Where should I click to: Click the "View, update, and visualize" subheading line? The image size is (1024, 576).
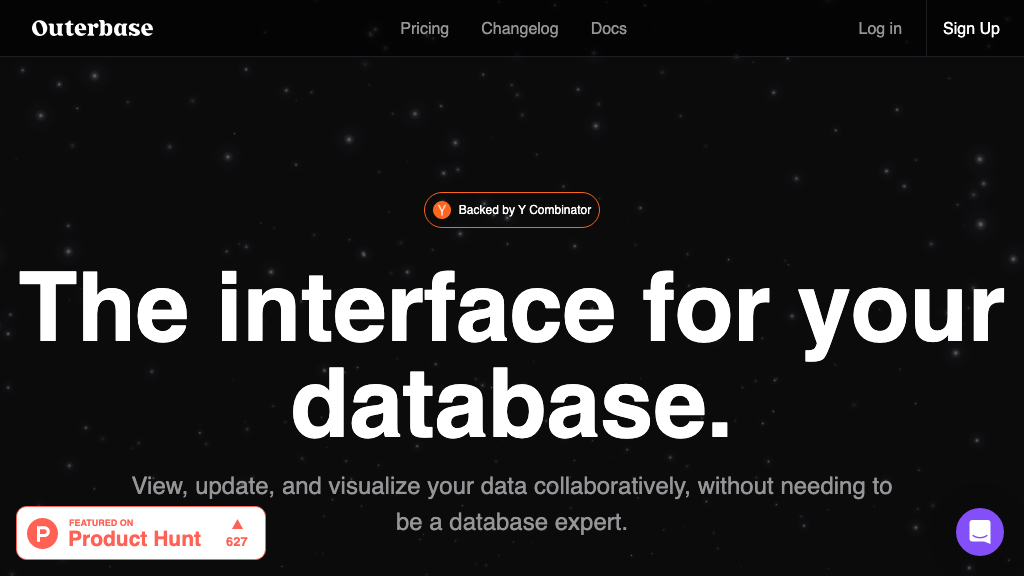pyautogui.click(x=511, y=486)
